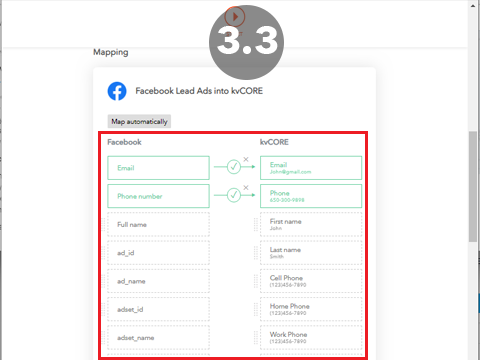Viewport: 480px width, 360px height.
Task: Select the kvCORE Work Phone field
Action: [311, 338]
